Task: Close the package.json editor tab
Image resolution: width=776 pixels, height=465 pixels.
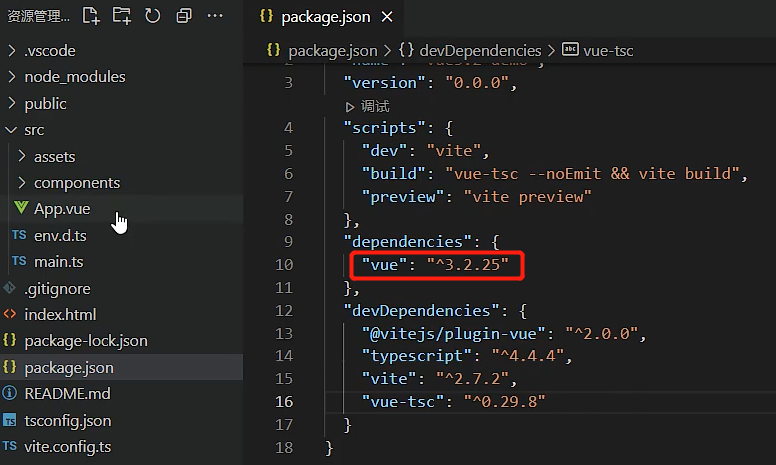Action: [387, 17]
